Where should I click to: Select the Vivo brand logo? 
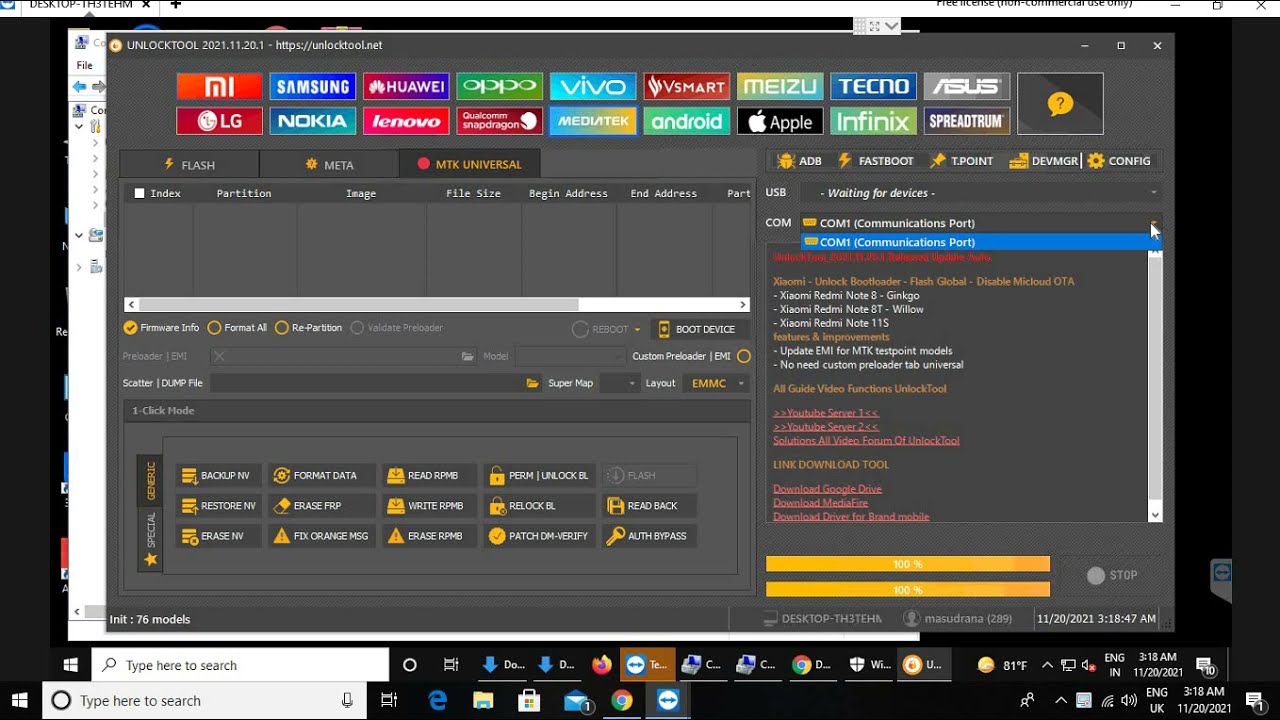[593, 86]
